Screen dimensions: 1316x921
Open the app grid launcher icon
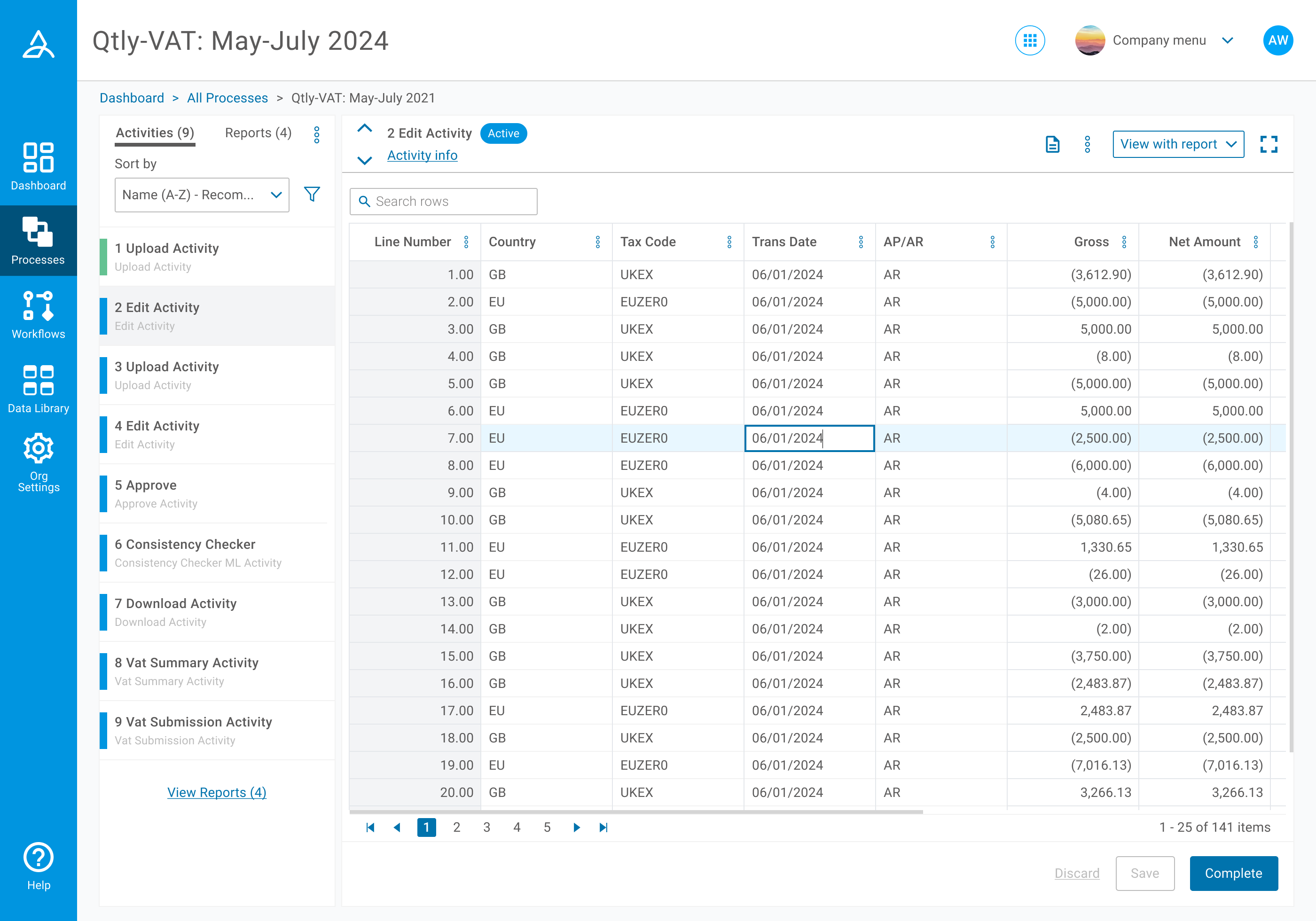pyautogui.click(x=1029, y=41)
